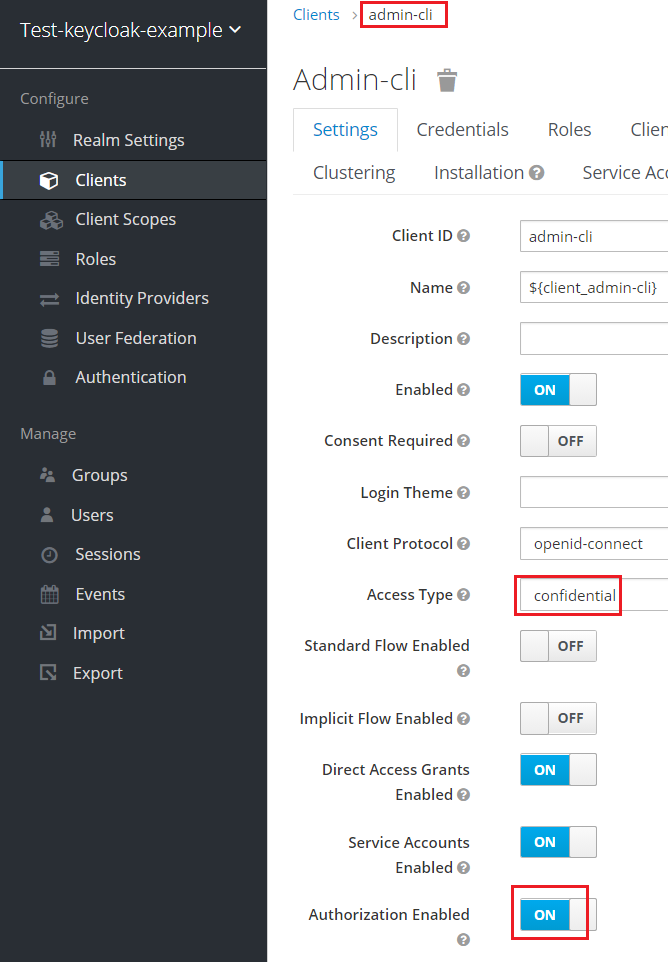Viewport: 668px width, 962px height.
Task: Click the Authentication lock icon
Action: (50, 377)
